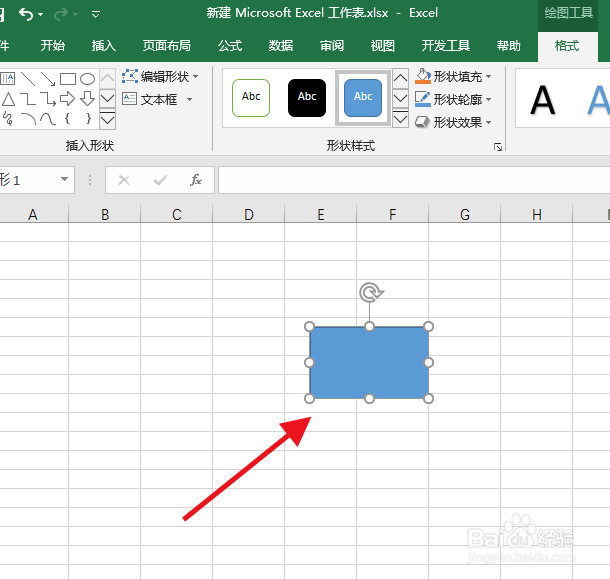Open the 形状效果 menu

point(453,122)
